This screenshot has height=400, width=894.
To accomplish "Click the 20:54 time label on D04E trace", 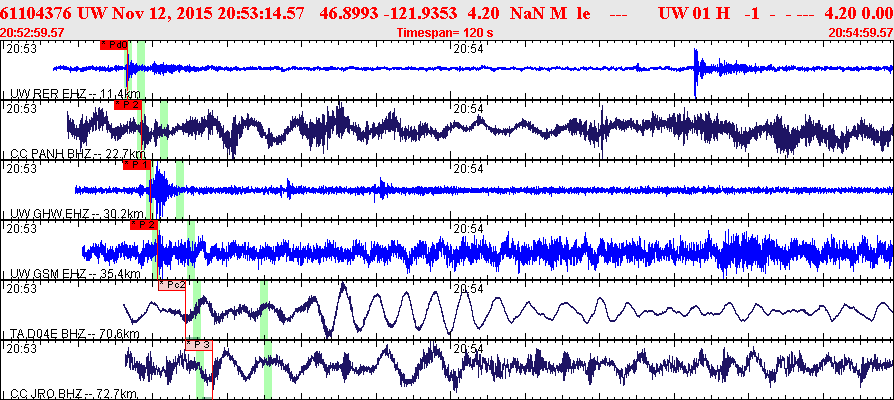I will click(x=469, y=288).
